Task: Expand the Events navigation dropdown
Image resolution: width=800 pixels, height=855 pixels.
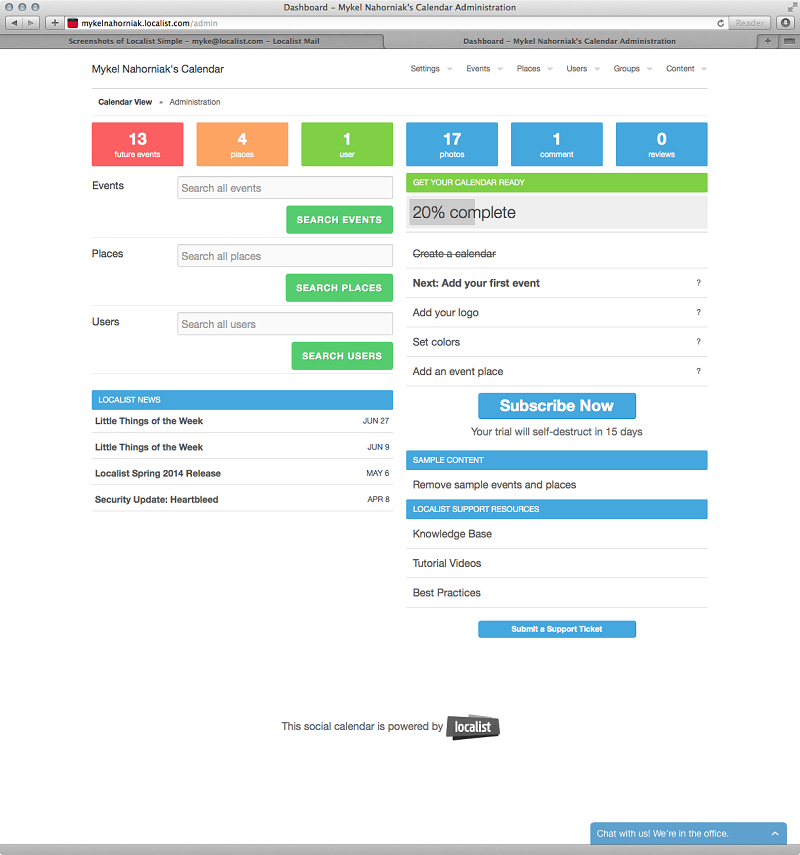Action: [x=484, y=69]
